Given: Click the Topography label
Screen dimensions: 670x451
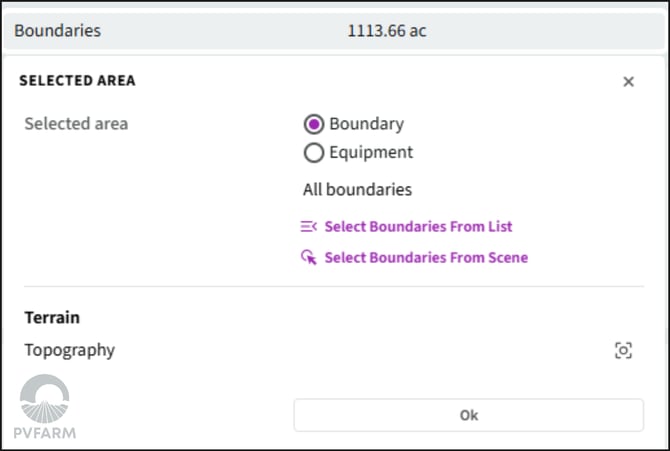Looking at the screenshot, I should 70,350.
